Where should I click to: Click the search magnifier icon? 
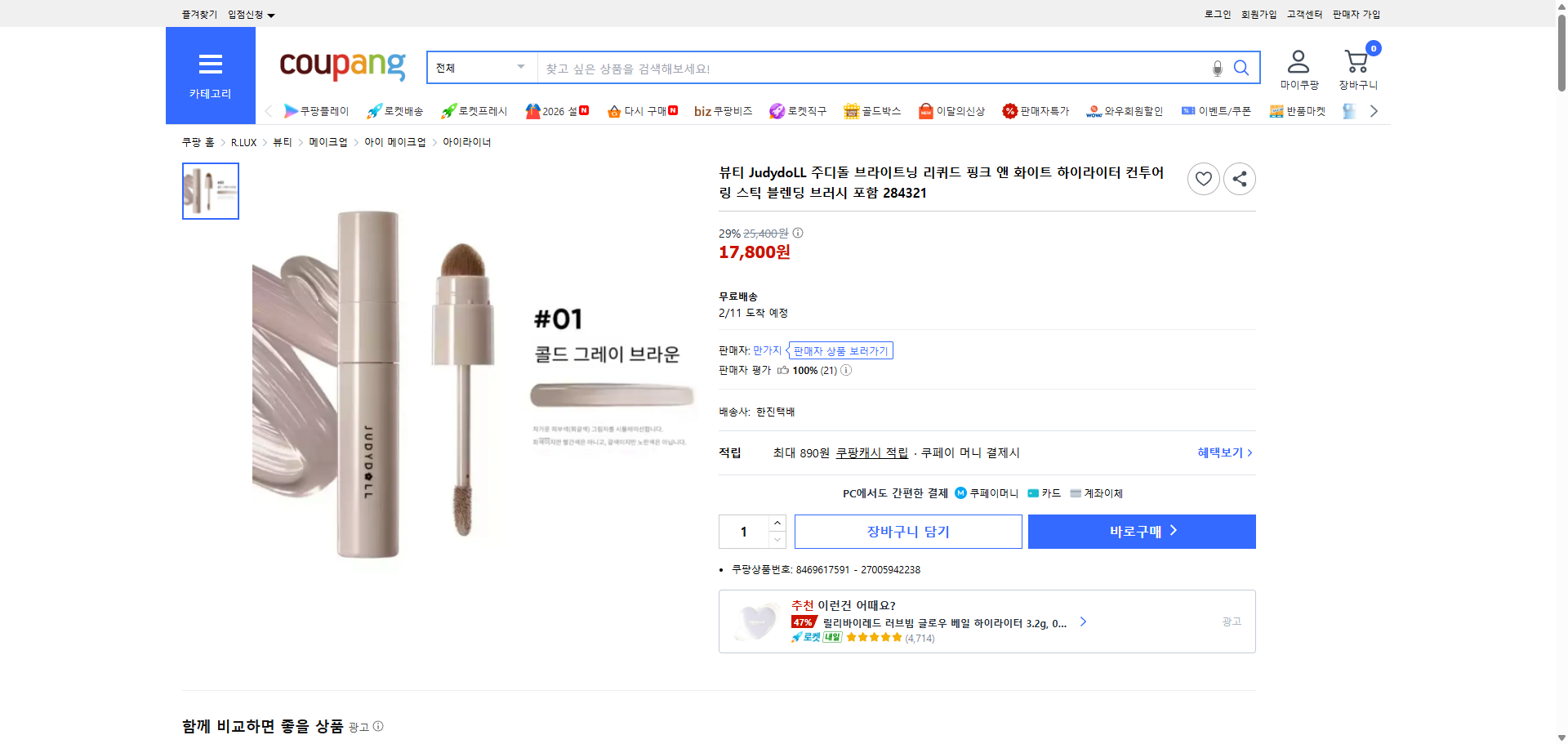pyautogui.click(x=1241, y=68)
